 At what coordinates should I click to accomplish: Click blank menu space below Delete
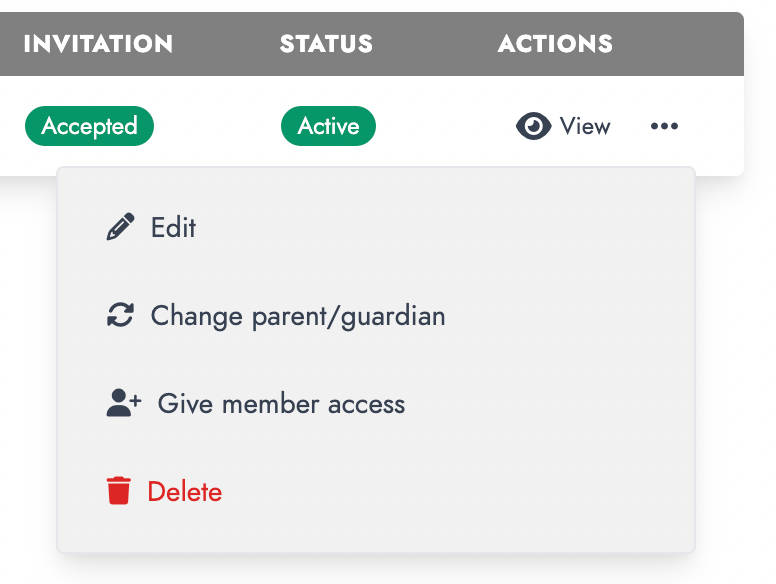pos(376,530)
